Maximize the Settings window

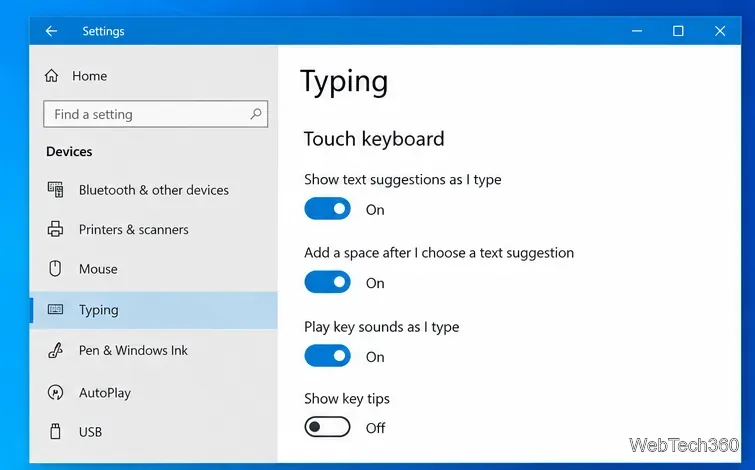[x=678, y=31]
